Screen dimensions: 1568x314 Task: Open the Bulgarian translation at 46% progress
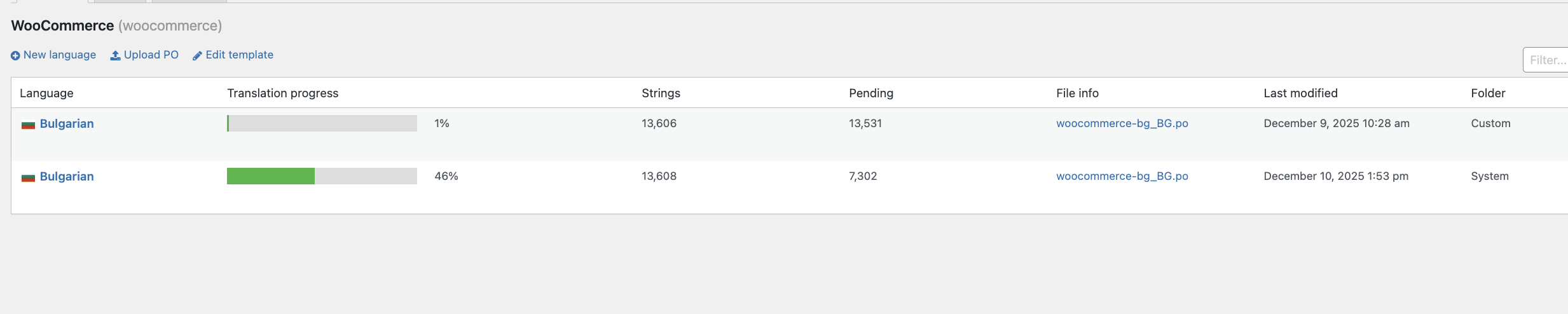67,177
